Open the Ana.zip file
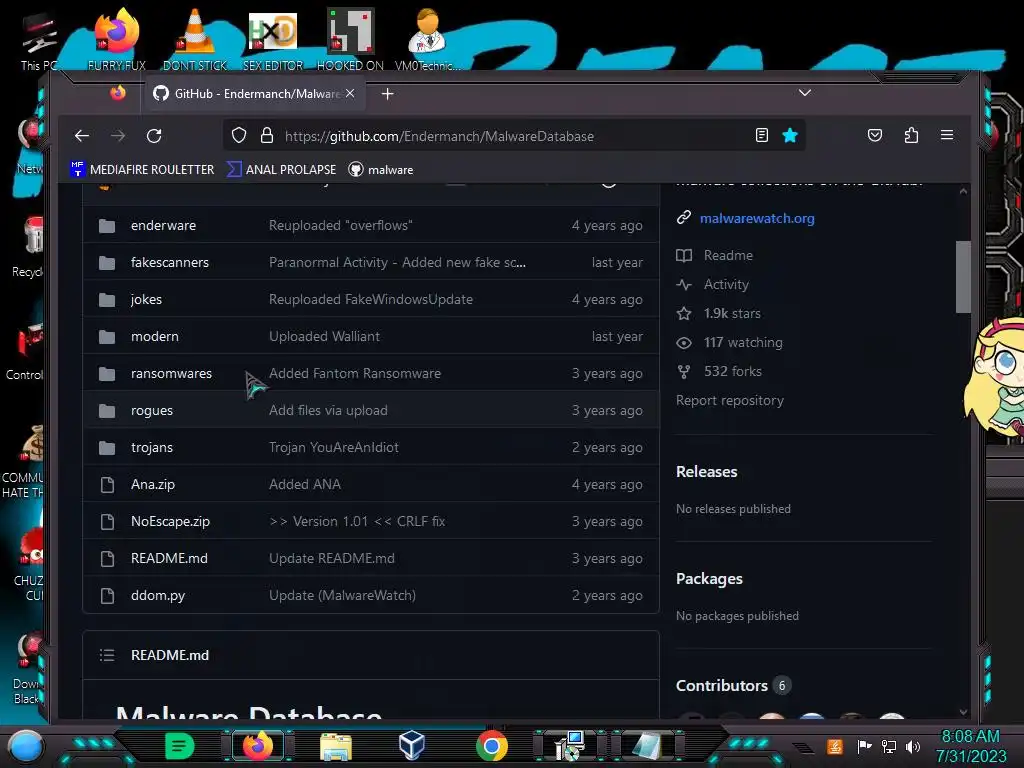Image resolution: width=1024 pixels, height=768 pixels. coord(153,485)
